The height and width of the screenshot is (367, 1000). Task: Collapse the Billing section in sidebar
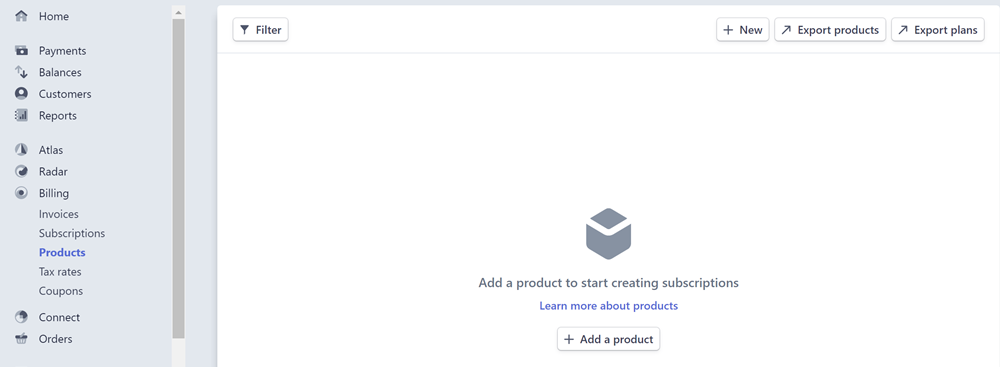coord(54,193)
